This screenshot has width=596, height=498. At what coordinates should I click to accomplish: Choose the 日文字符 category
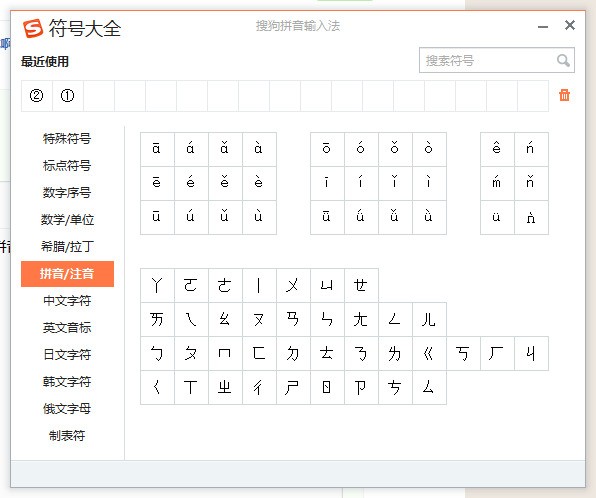tap(67, 355)
